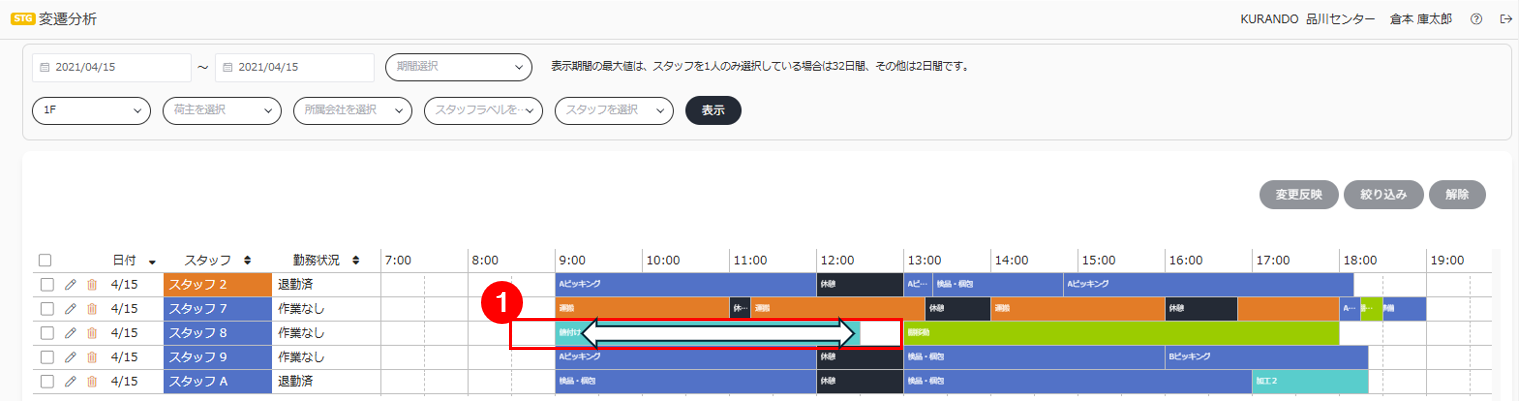This screenshot has width=1519, height=401.
Task: Delete the スタッフ 8 row with trash icon
Action: pos(92,333)
